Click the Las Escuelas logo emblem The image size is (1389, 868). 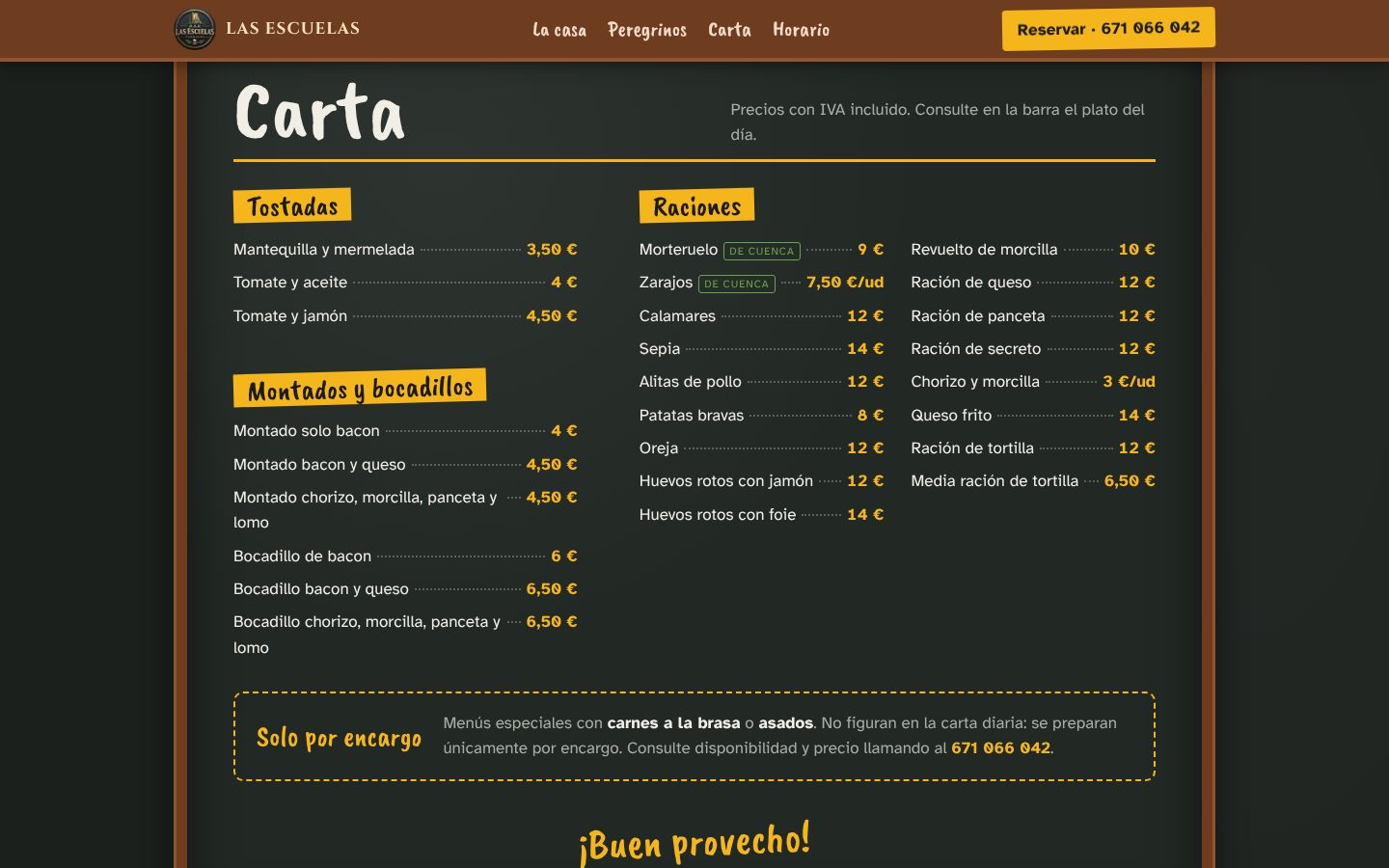194,29
